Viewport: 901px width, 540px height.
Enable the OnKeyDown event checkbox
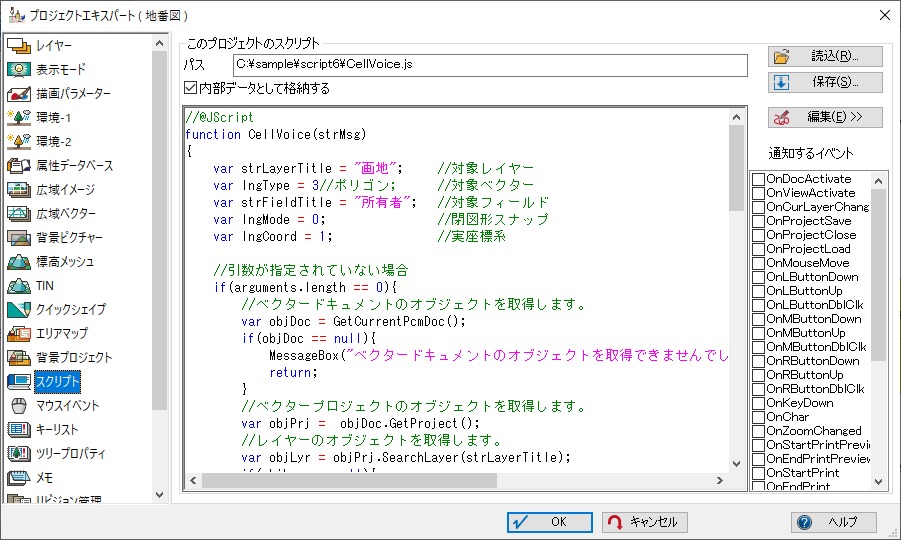click(758, 403)
